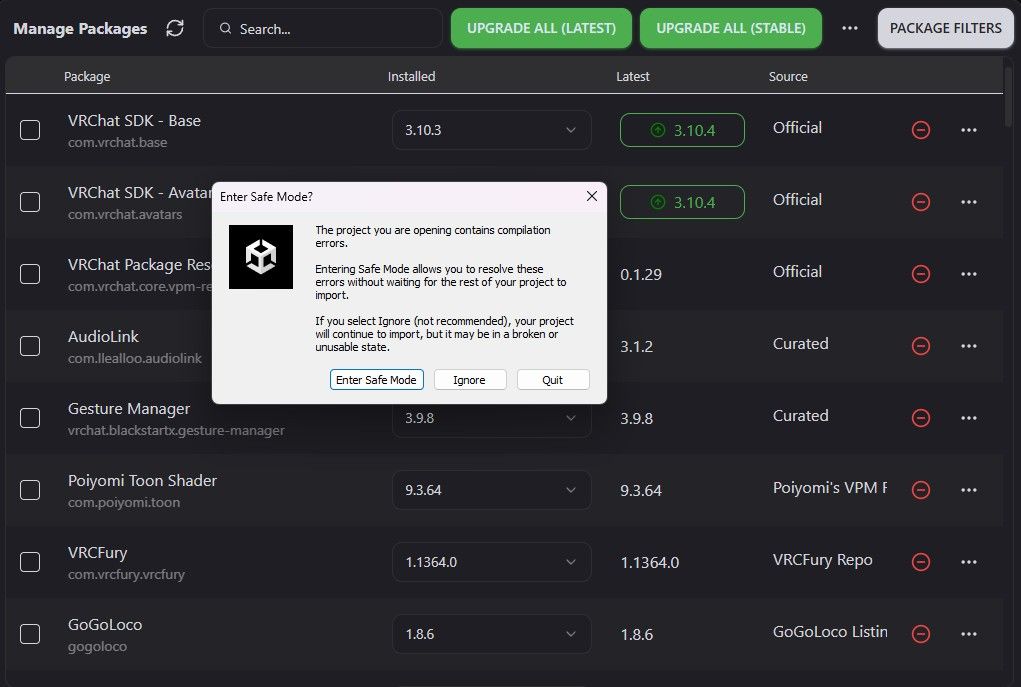The height and width of the screenshot is (687, 1021).
Task: Select the AudioLink package checkbox
Action: pyautogui.click(x=30, y=346)
